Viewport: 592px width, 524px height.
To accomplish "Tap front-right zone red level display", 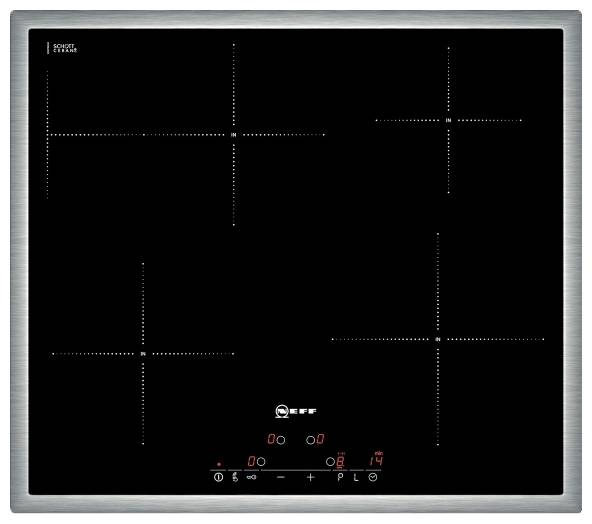I will [x=340, y=461].
